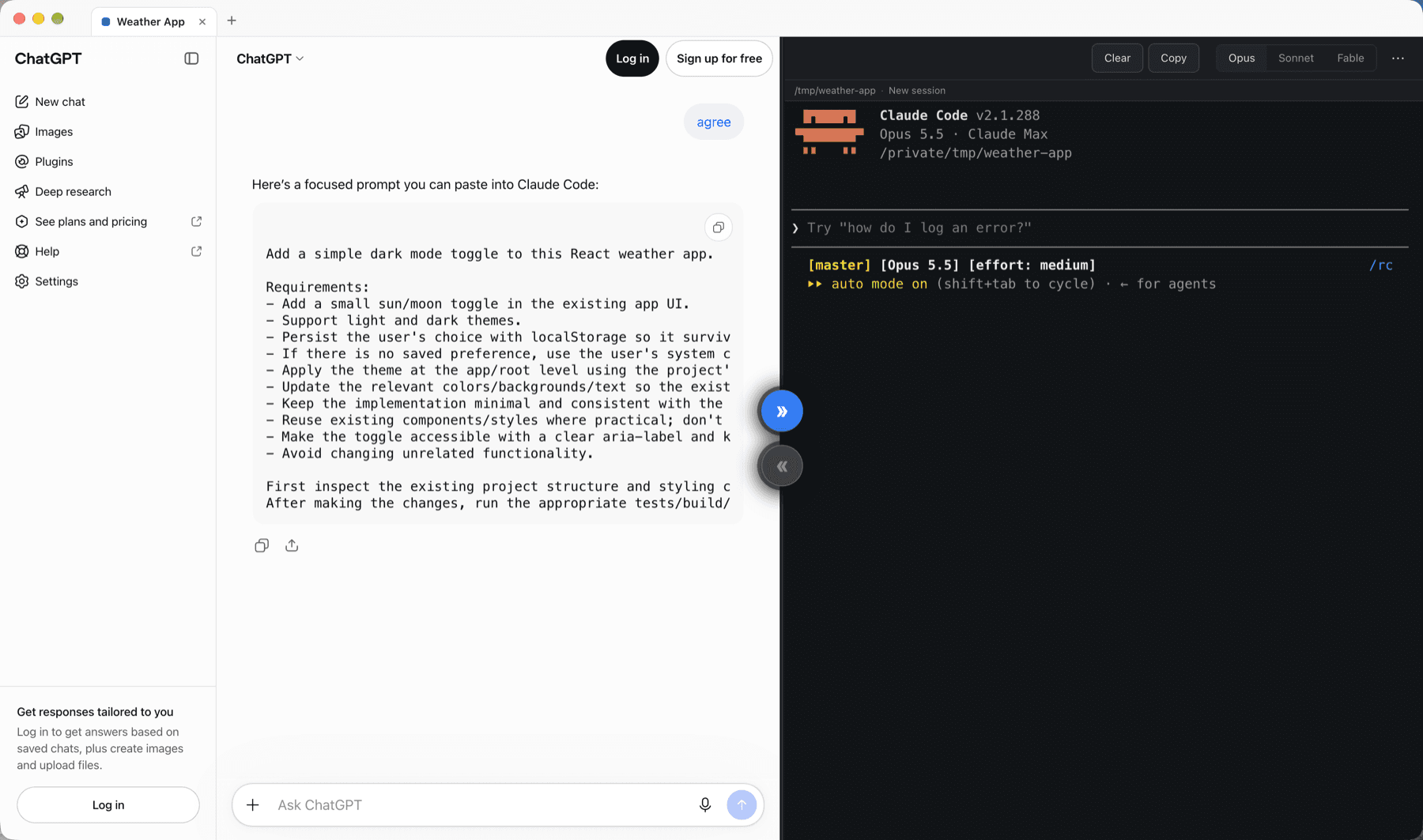The image size is (1423, 840).
Task: Click the Log in button in header
Action: coord(632,58)
